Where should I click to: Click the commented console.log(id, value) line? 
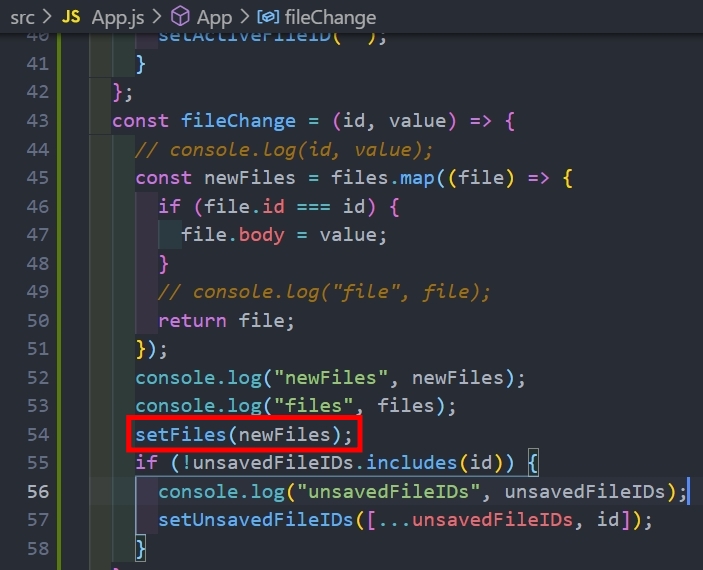(283, 150)
